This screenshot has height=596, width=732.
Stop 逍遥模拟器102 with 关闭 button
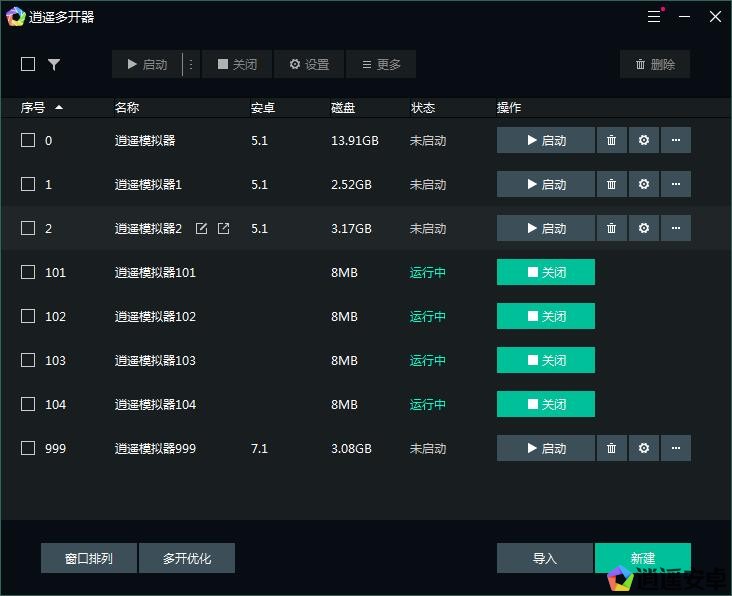(x=546, y=316)
